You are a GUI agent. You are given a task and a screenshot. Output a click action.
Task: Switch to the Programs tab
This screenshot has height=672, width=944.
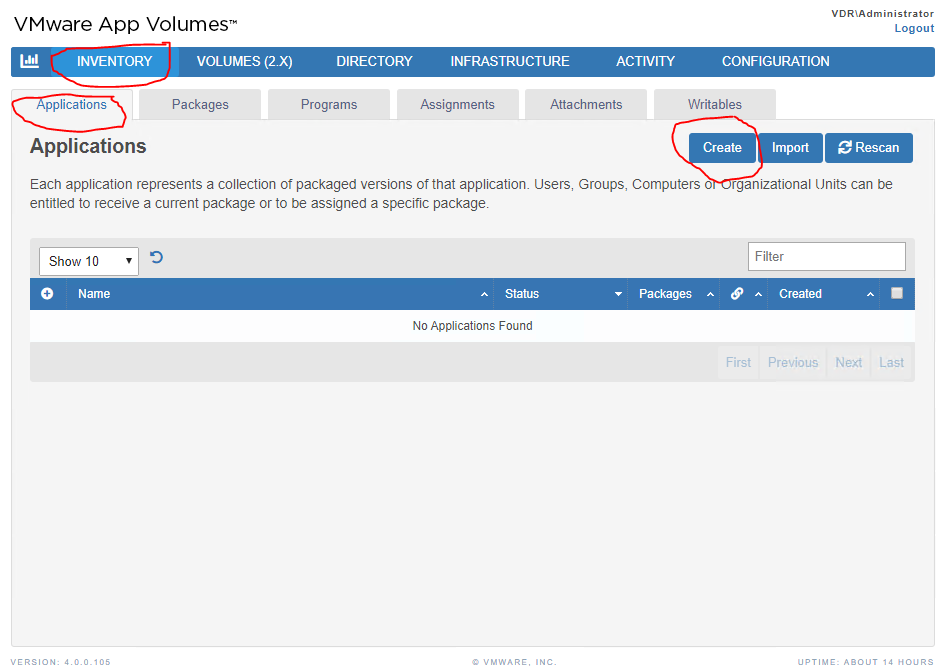pyautogui.click(x=329, y=105)
